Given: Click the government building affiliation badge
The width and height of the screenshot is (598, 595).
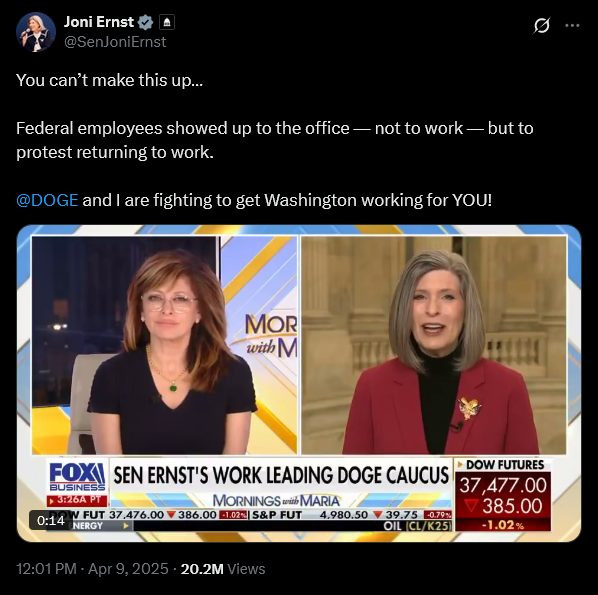Looking at the screenshot, I should coord(166,23).
